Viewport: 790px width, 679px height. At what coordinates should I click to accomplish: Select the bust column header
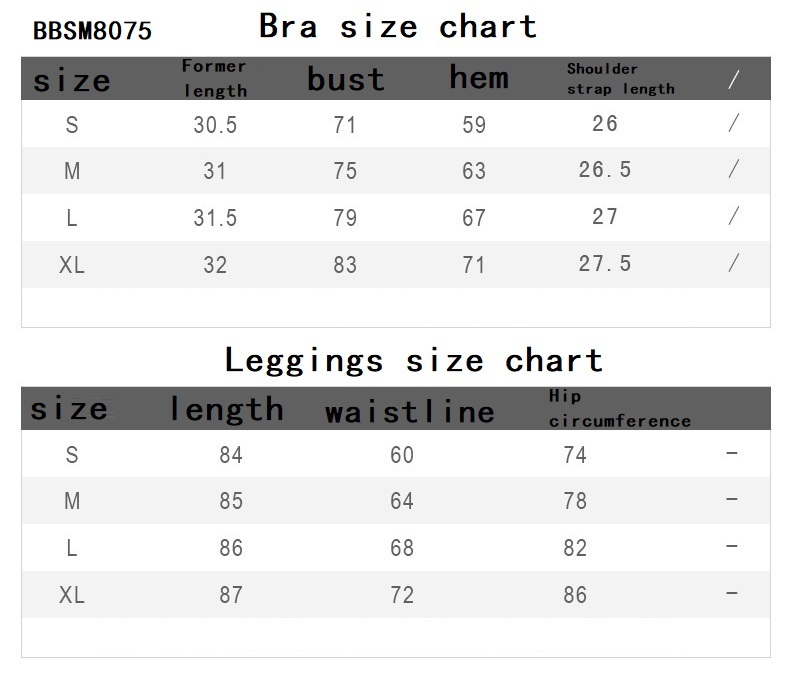point(346,79)
